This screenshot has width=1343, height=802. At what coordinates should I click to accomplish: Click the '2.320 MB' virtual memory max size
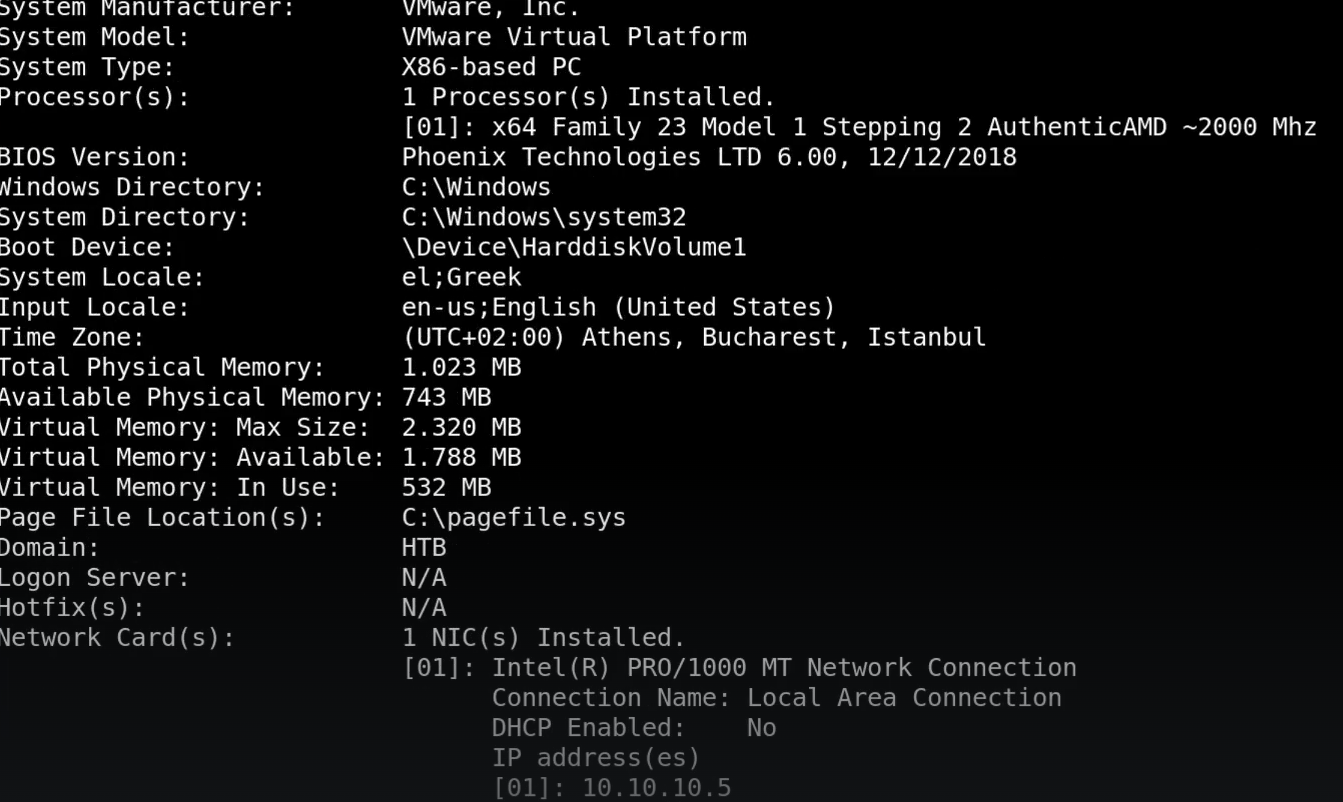click(461, 428)
